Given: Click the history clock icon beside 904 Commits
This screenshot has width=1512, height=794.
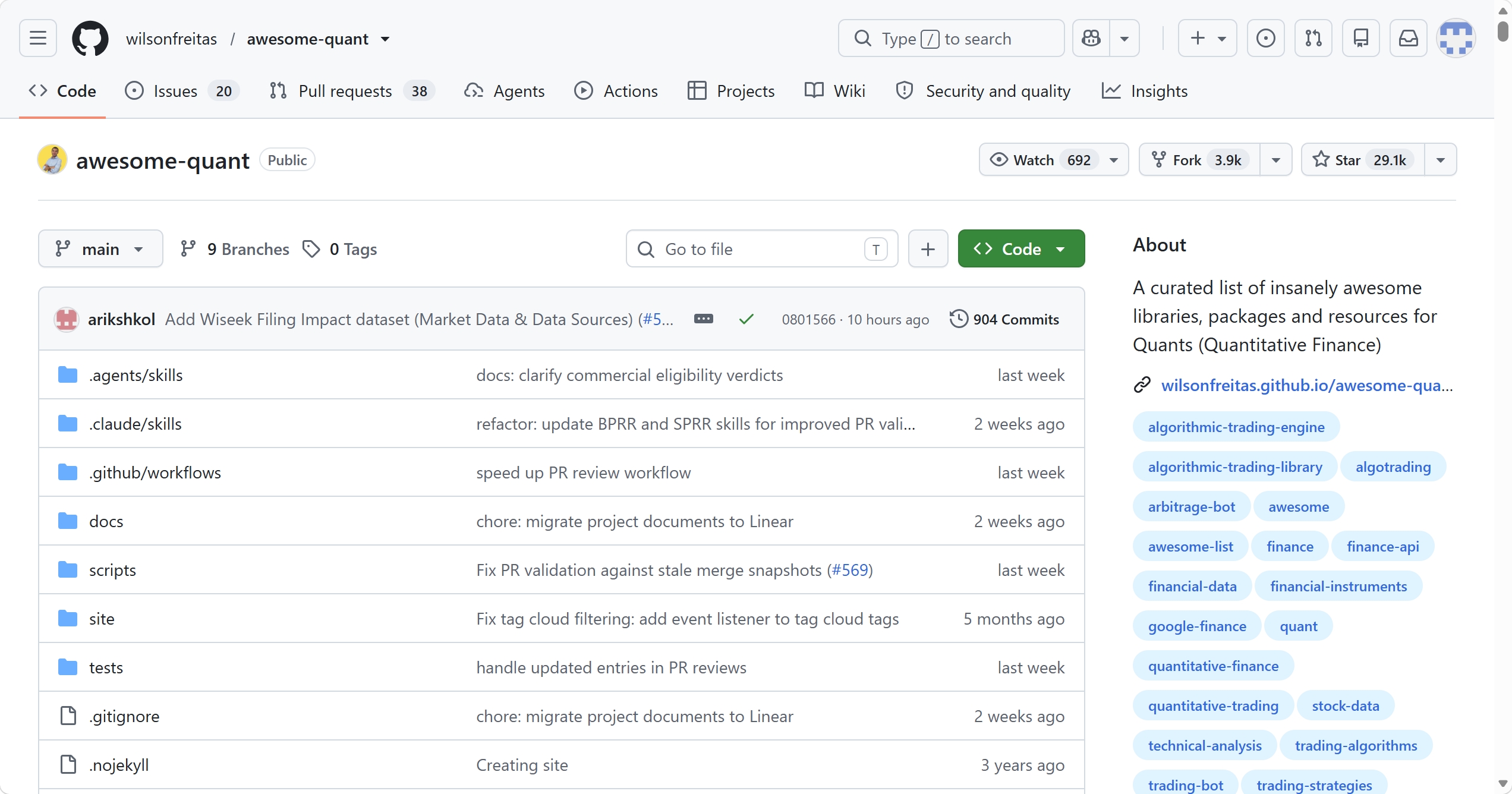Looking at the screenshot, I should click(959, 319).
